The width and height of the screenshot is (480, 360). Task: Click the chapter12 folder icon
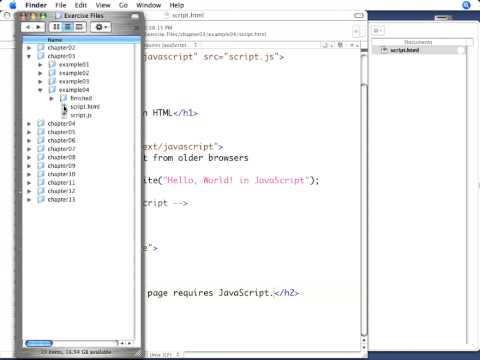[x=41, y=191]
